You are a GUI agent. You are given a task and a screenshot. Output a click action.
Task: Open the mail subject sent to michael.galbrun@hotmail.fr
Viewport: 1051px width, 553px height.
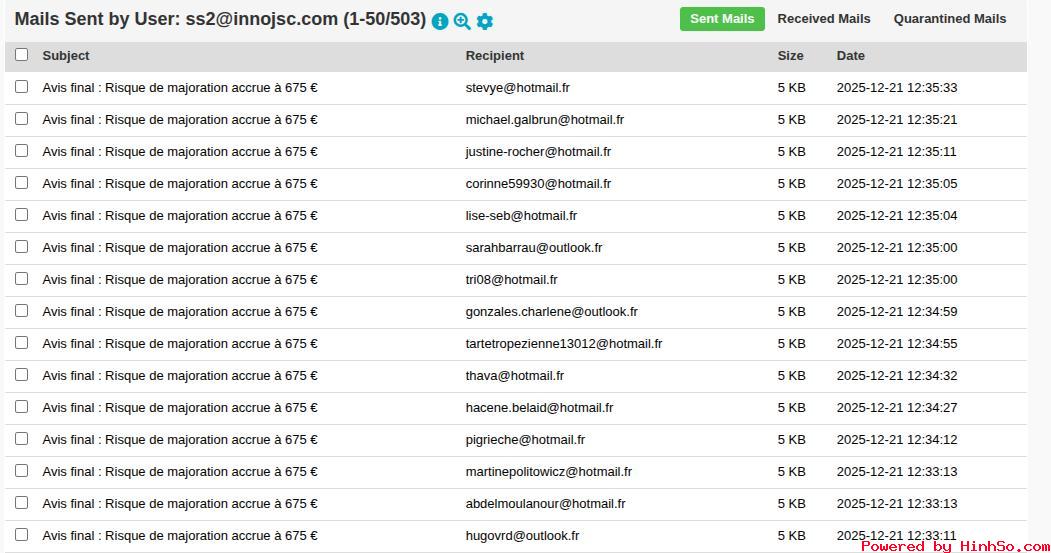click(180, 120)
